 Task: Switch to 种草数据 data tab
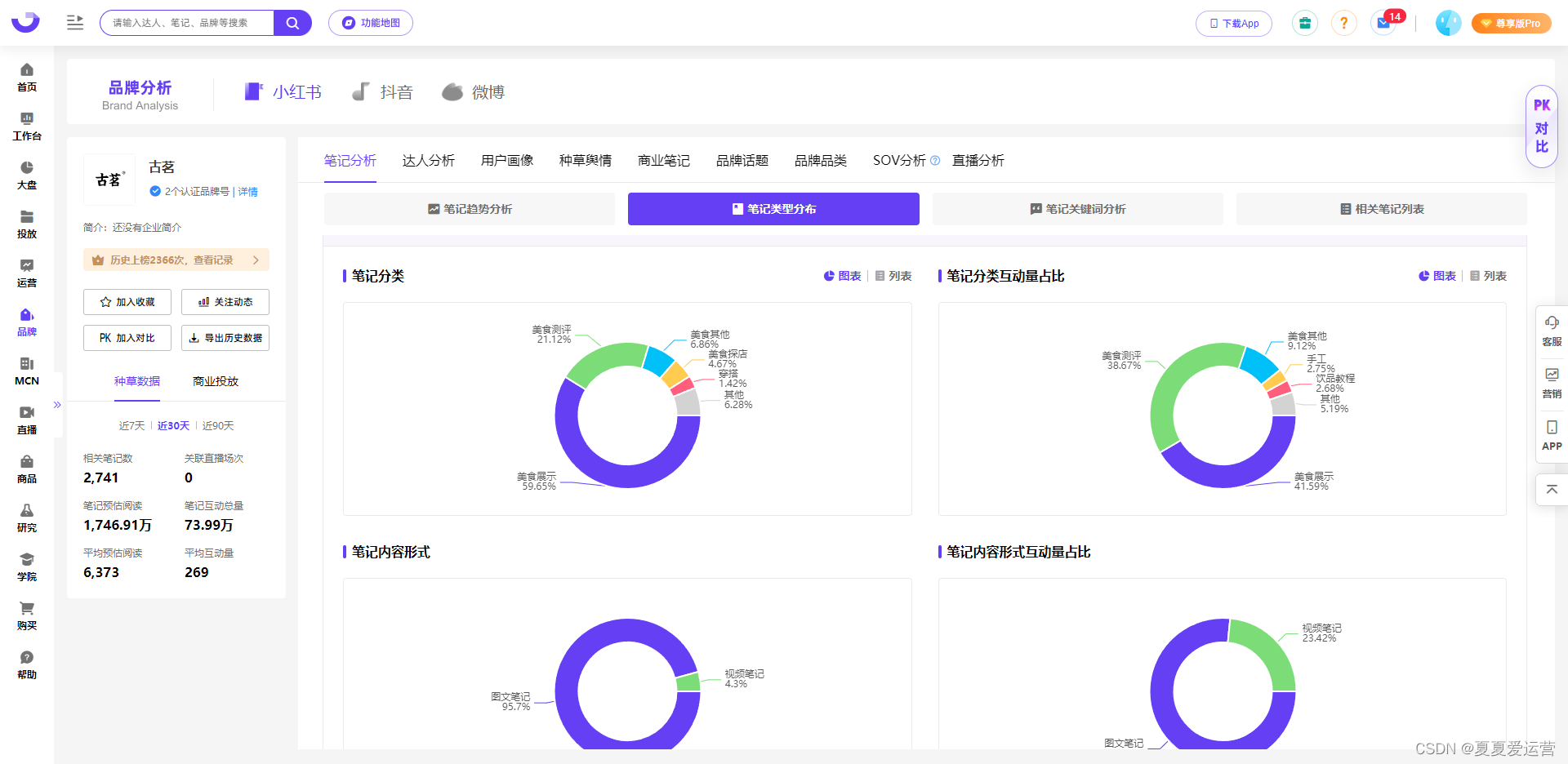click(137, 381)
